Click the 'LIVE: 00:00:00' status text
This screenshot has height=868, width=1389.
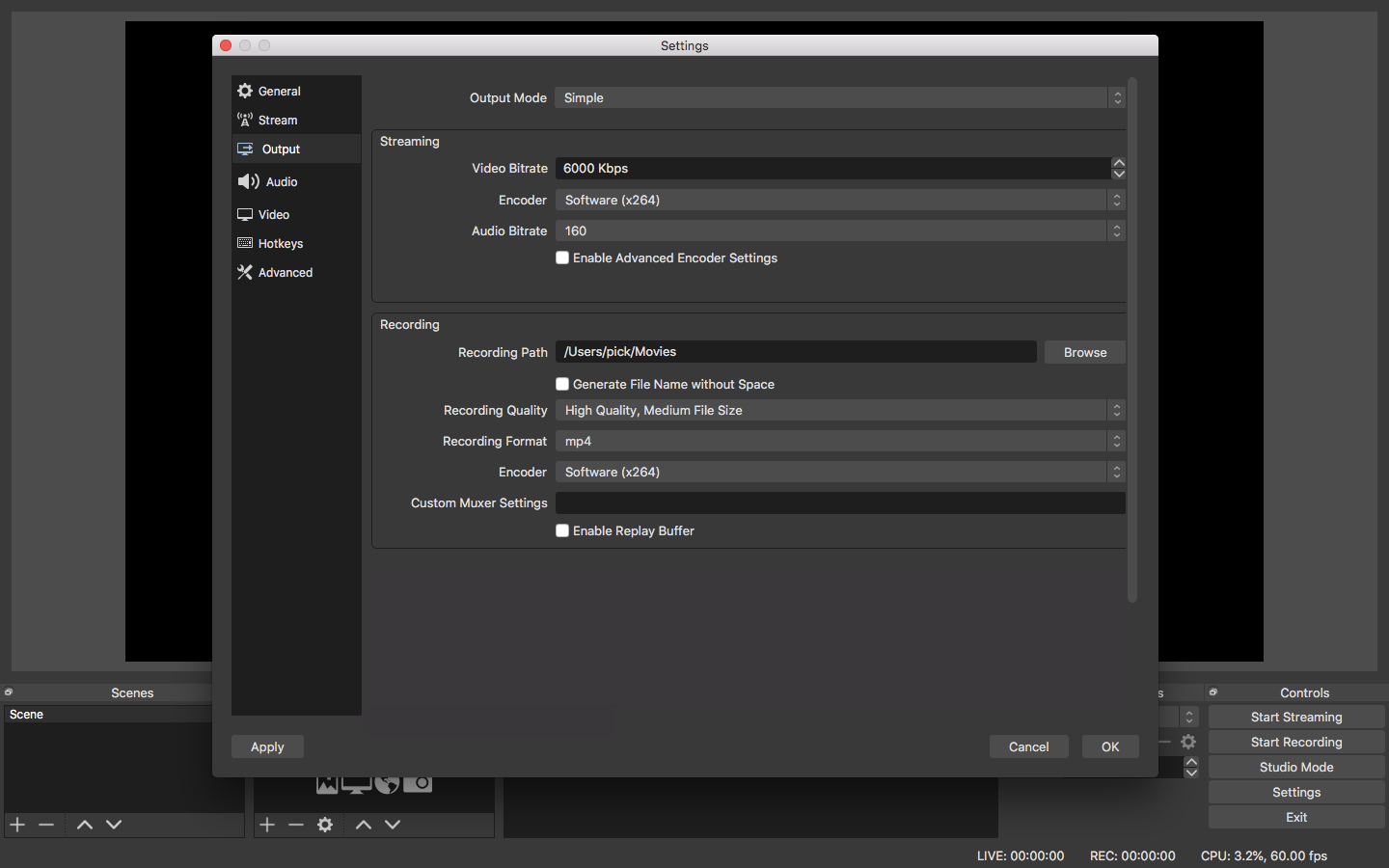(1021, 855)
